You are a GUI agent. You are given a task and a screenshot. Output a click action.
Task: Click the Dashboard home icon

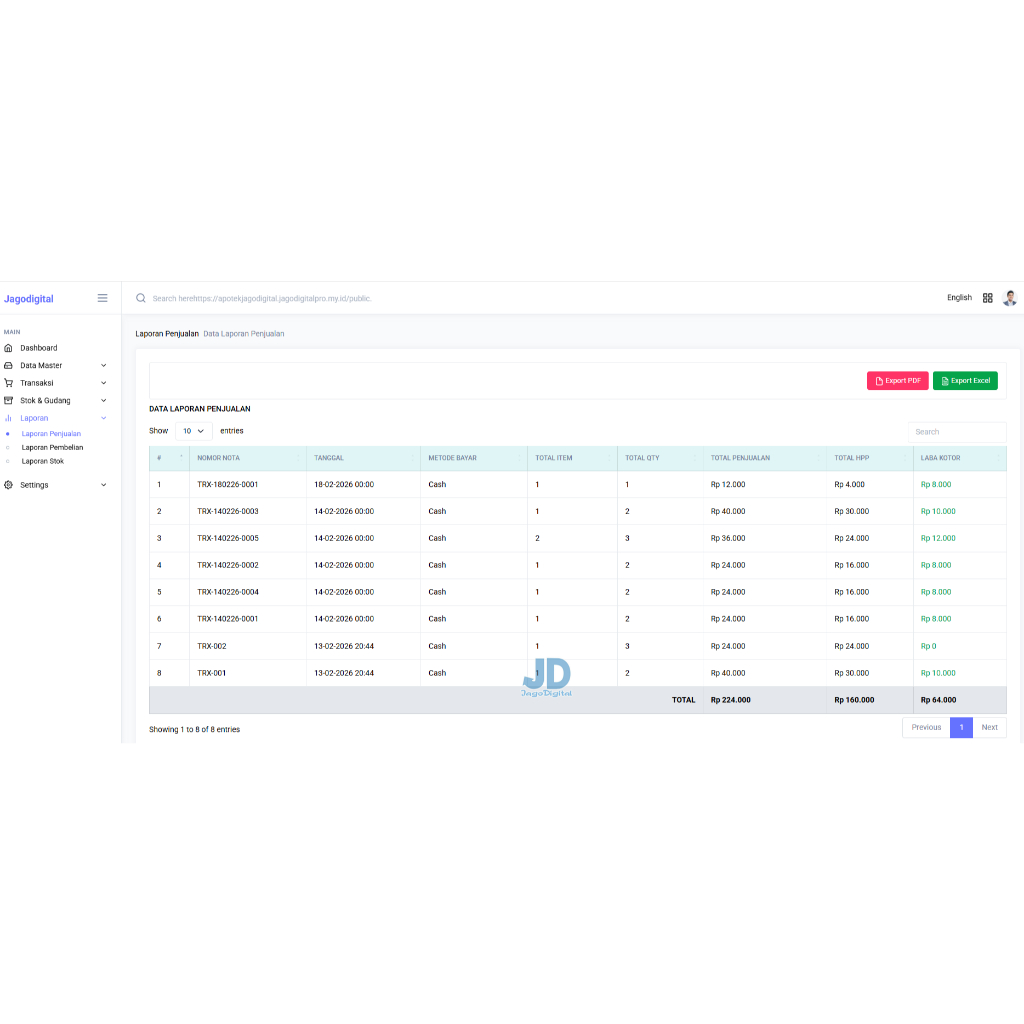pyautogui.click(x=8, y=348)
